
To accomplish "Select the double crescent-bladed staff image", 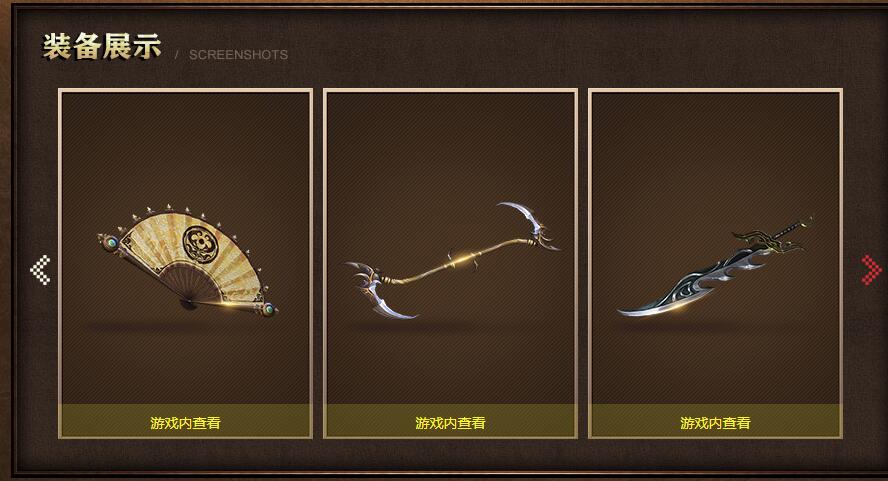I will point(452,260).
